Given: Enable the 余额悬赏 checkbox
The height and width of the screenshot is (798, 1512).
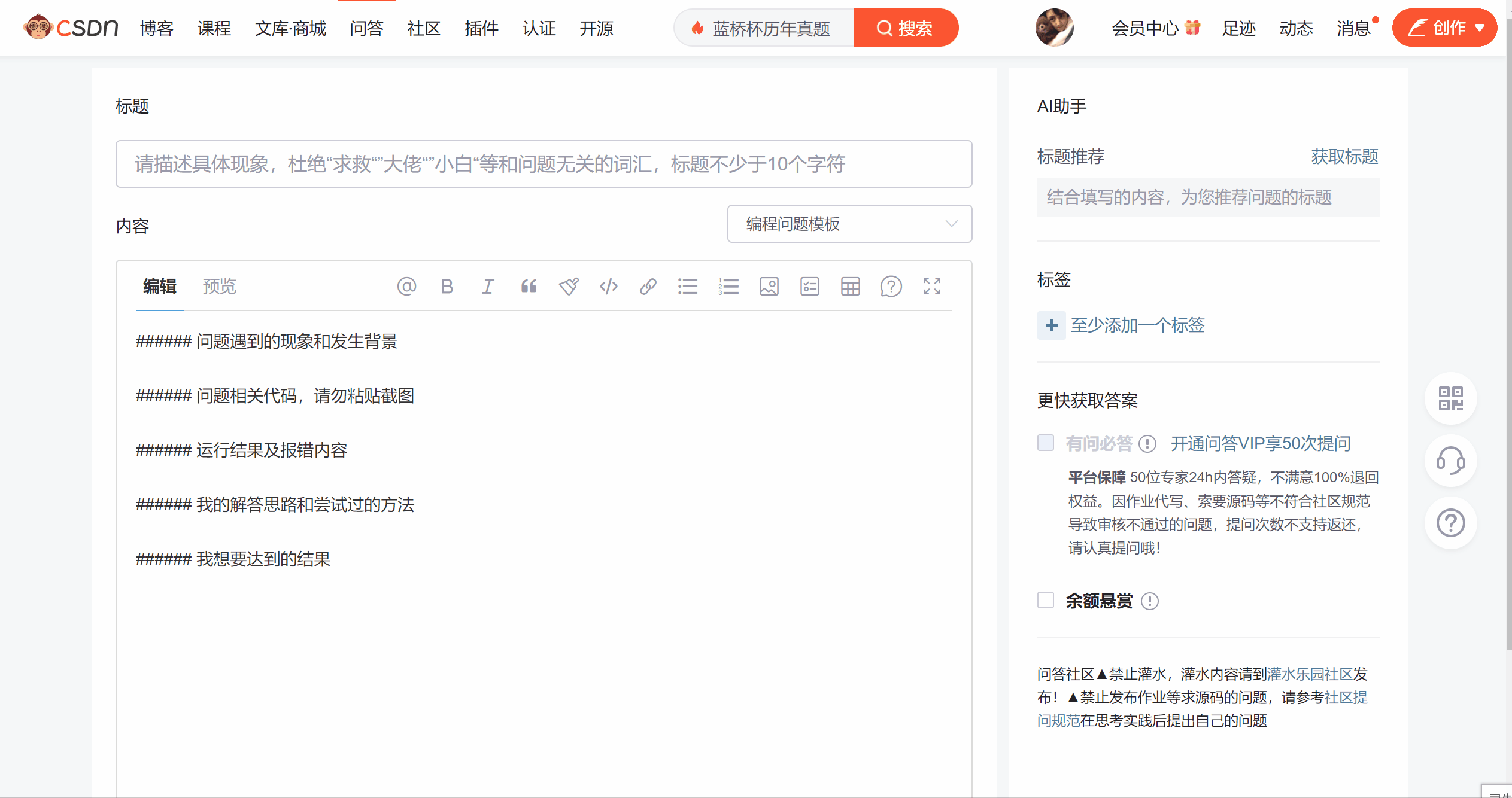Looking at the screenshot, I should click(1046, 600).
